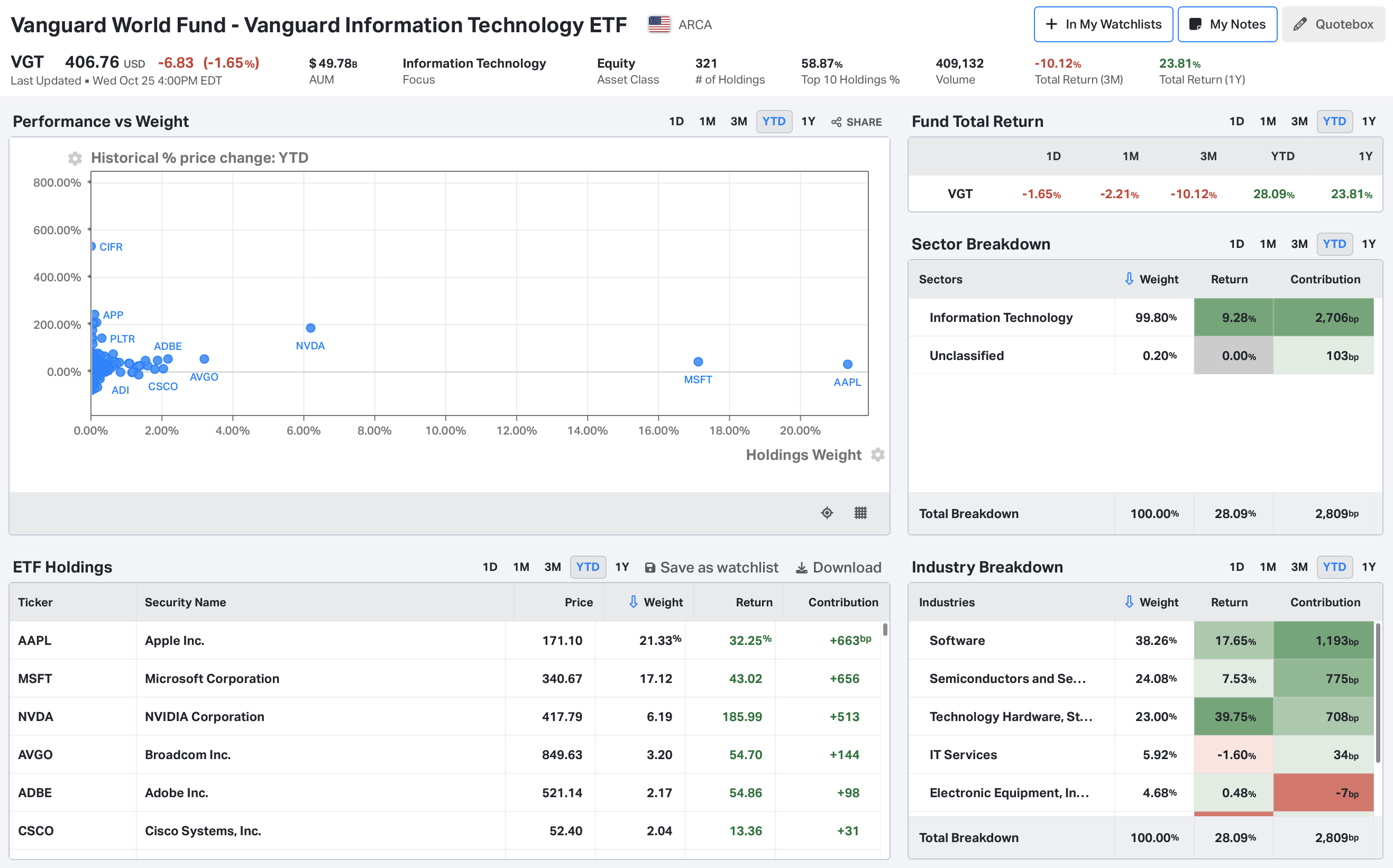The width and height of the screenshot is (1393, 868).
Task: Open My Notes
Action: click(1227, 24)
